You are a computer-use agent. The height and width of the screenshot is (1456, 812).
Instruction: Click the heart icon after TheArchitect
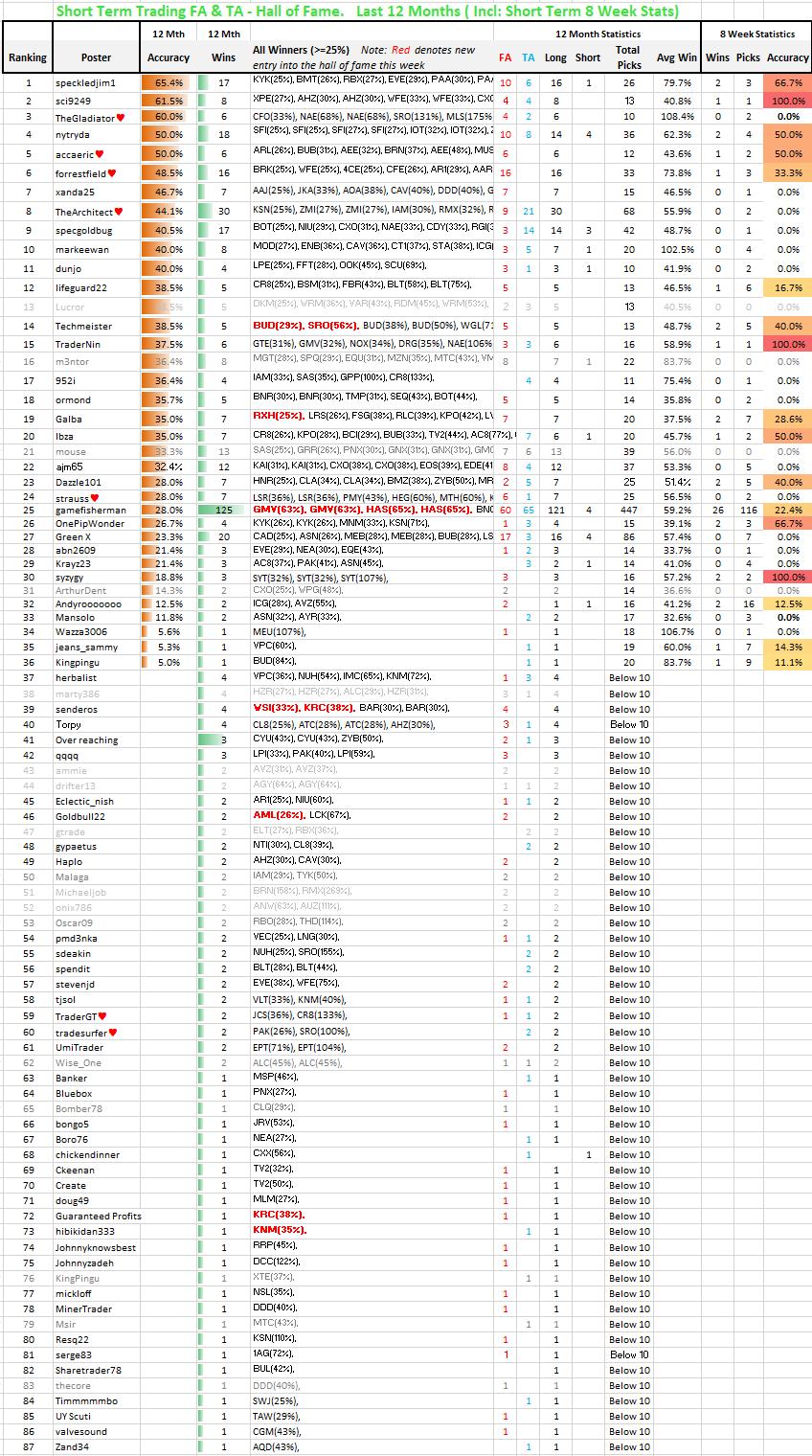(119, 212)
